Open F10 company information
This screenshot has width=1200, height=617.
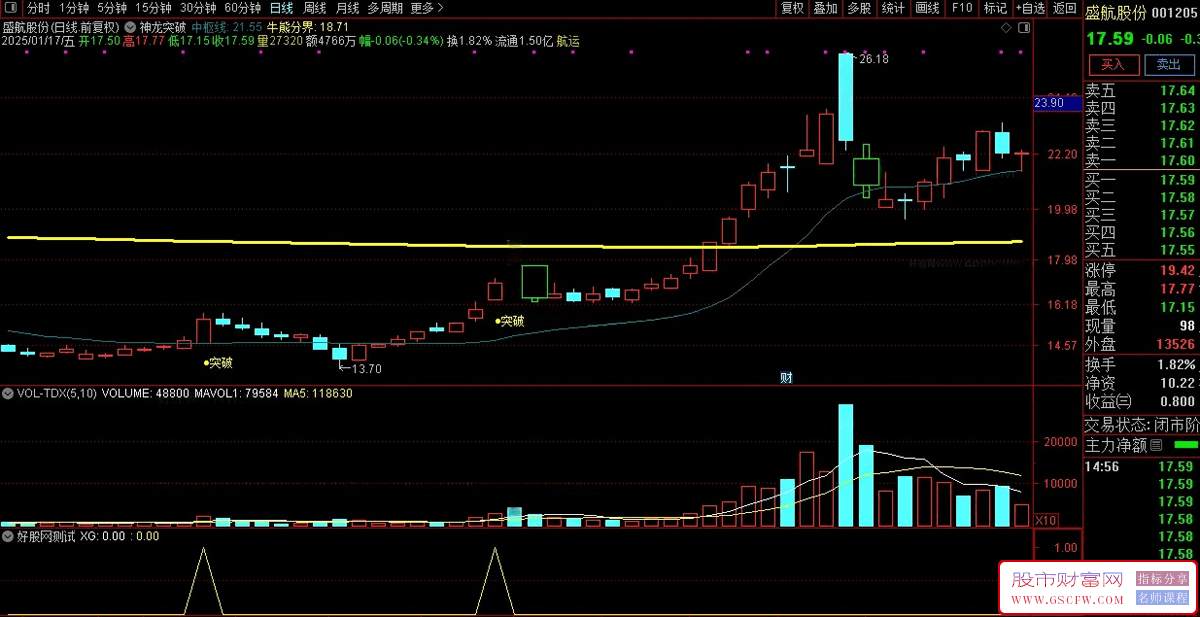pos(962,8)
